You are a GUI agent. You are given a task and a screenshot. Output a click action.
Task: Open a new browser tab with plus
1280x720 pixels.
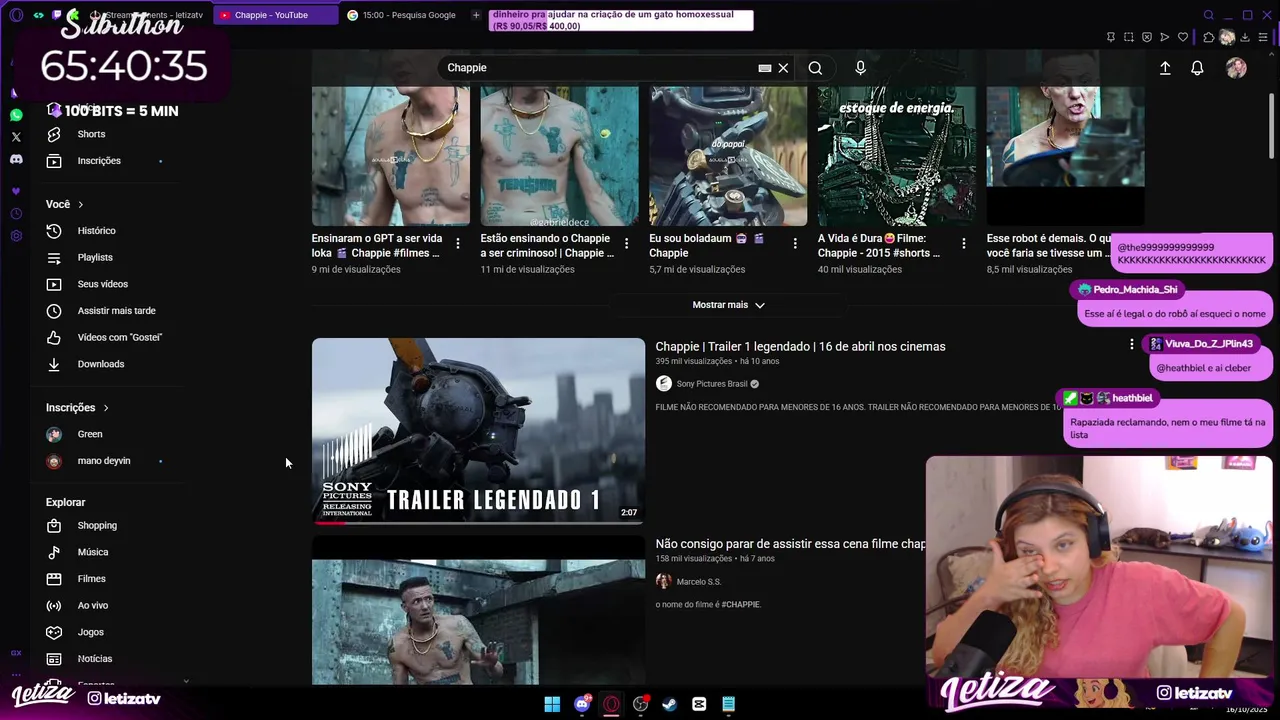click(x=476, y=15)
